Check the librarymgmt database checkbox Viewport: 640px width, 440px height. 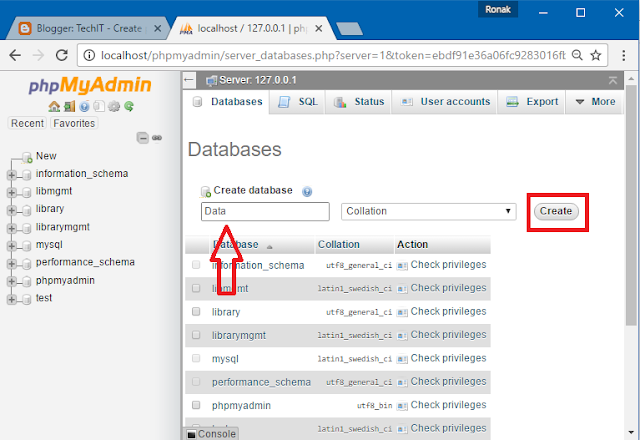click(196, 335)
